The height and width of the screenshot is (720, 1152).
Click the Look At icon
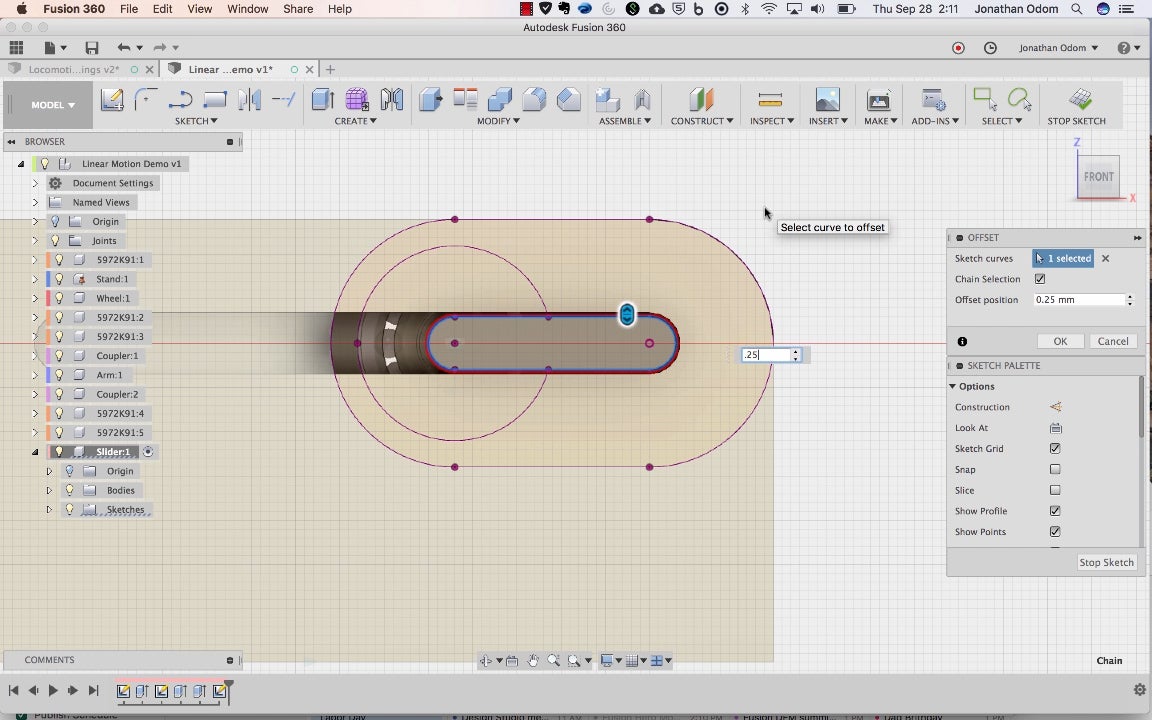click(1055, 428)
